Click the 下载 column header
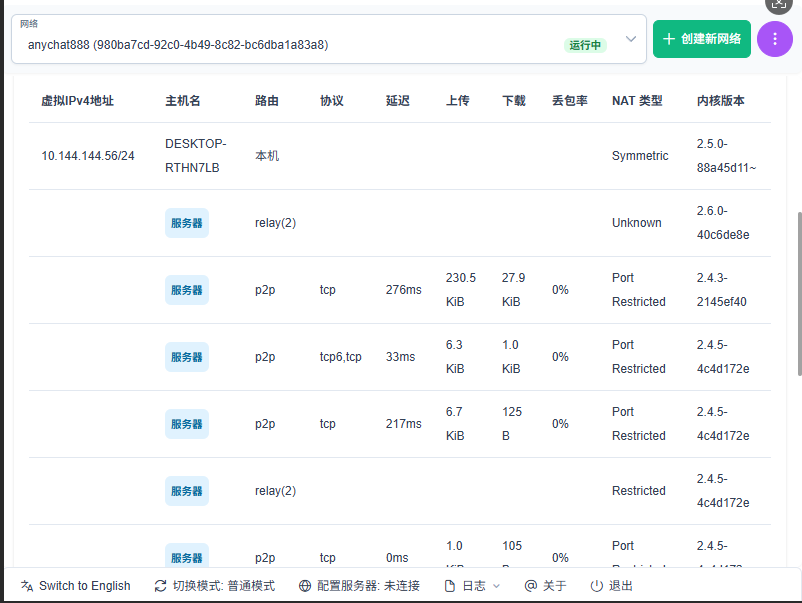Viewport: 802px width, 603px height. click(514, 101)
